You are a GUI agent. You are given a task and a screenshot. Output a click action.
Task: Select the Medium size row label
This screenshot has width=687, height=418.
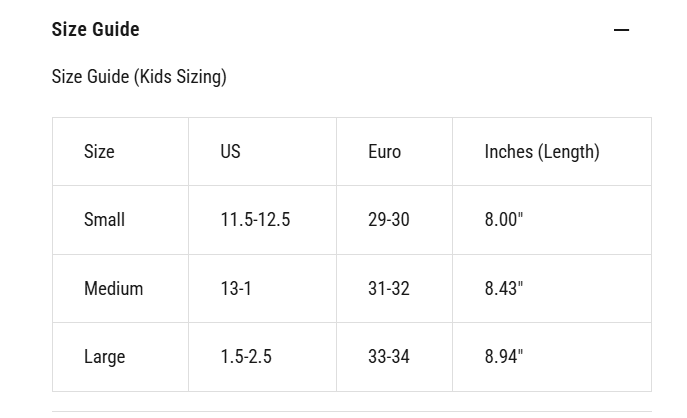[113, 289]
